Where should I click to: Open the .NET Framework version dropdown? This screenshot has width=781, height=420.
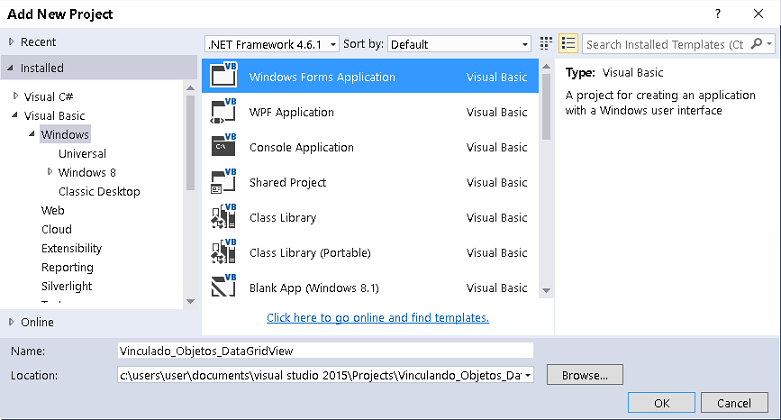270,44
